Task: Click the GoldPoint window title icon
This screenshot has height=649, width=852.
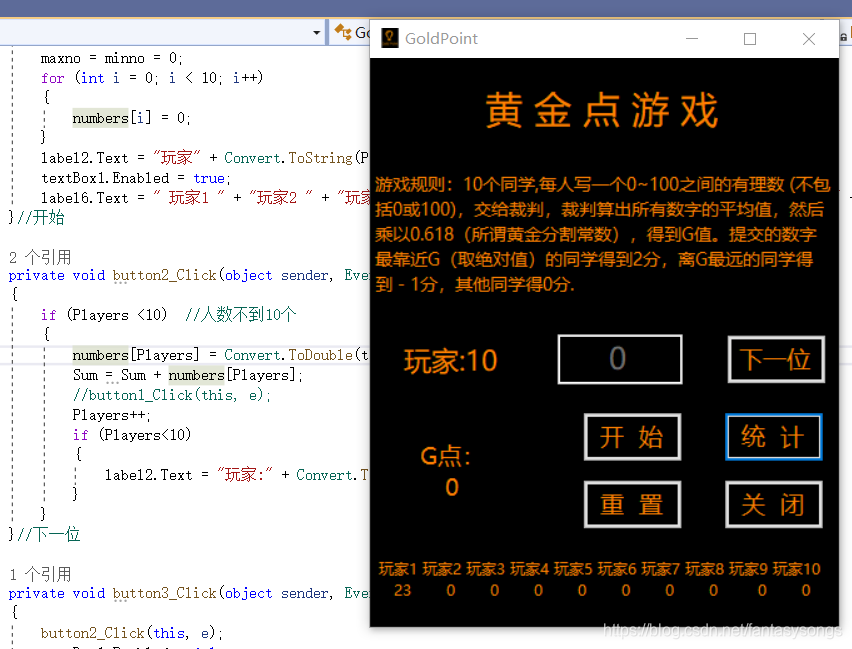Action: pyautogui.click(x=390, y=38)
